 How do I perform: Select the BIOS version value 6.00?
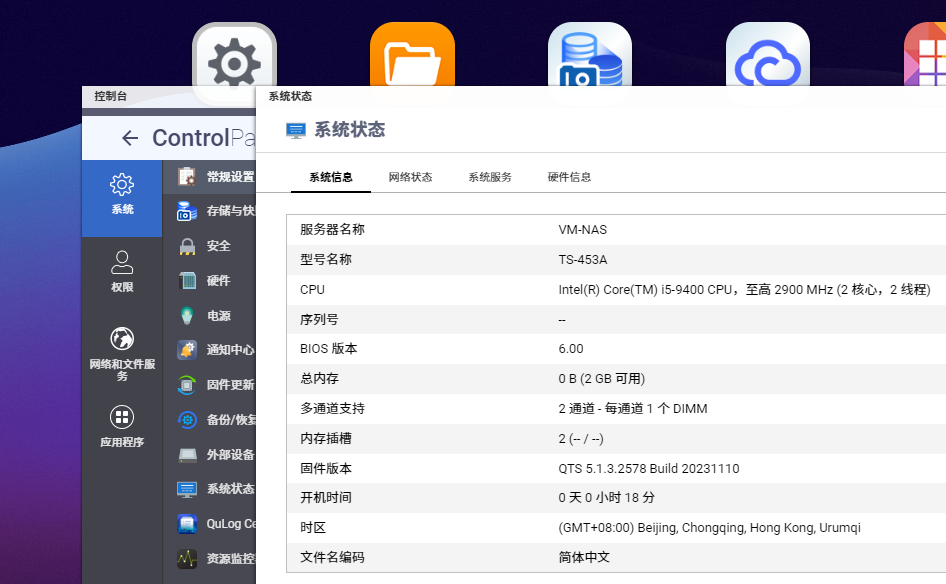pos(571,349)
